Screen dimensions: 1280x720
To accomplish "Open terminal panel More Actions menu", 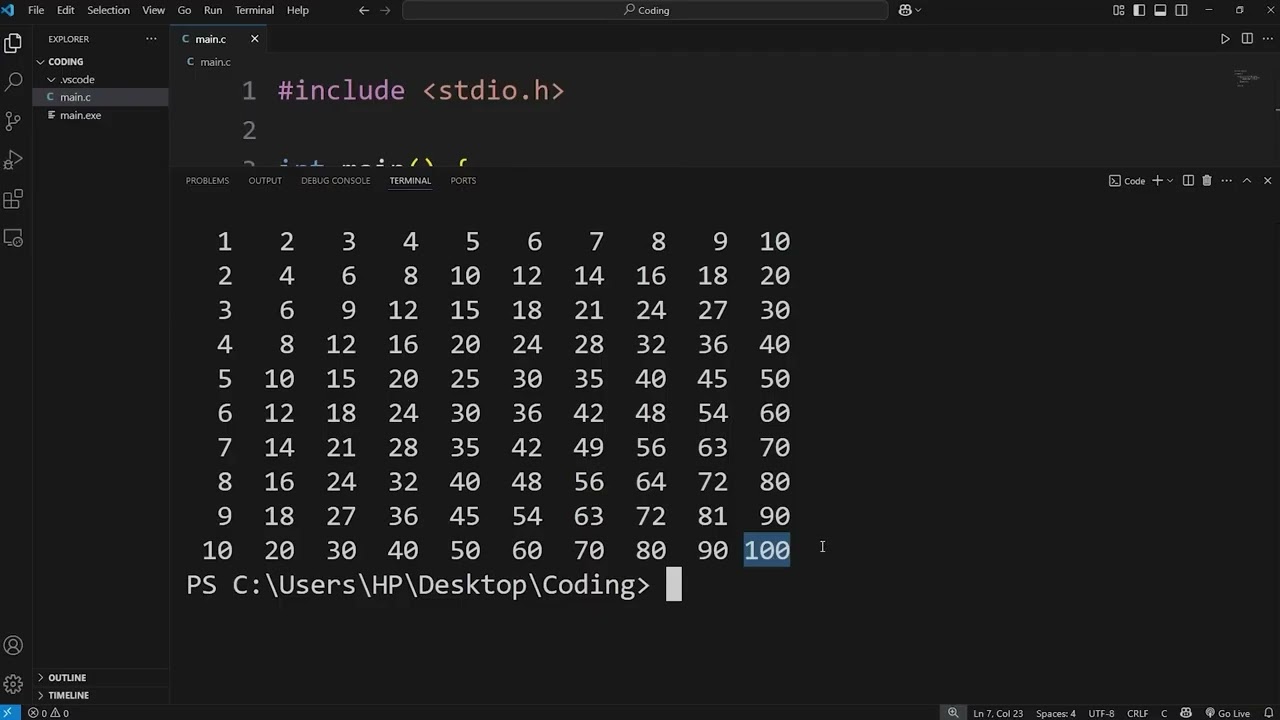I will click(x=1226, y=181).
